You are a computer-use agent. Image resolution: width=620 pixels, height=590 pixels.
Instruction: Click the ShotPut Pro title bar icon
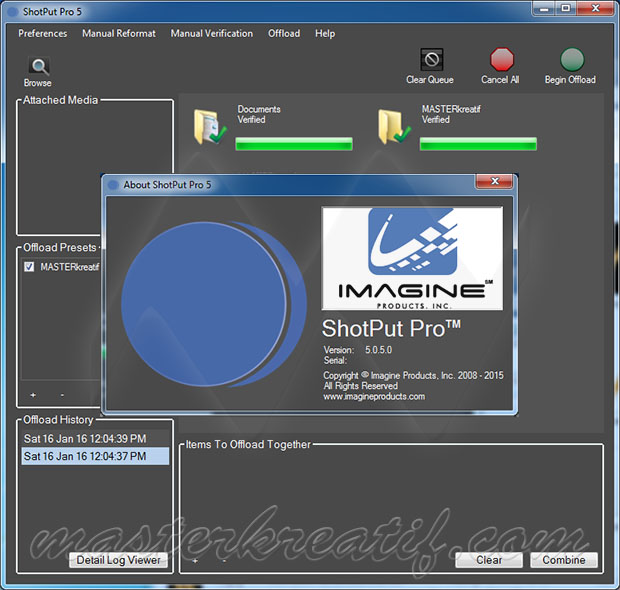[x=13, y=12]
